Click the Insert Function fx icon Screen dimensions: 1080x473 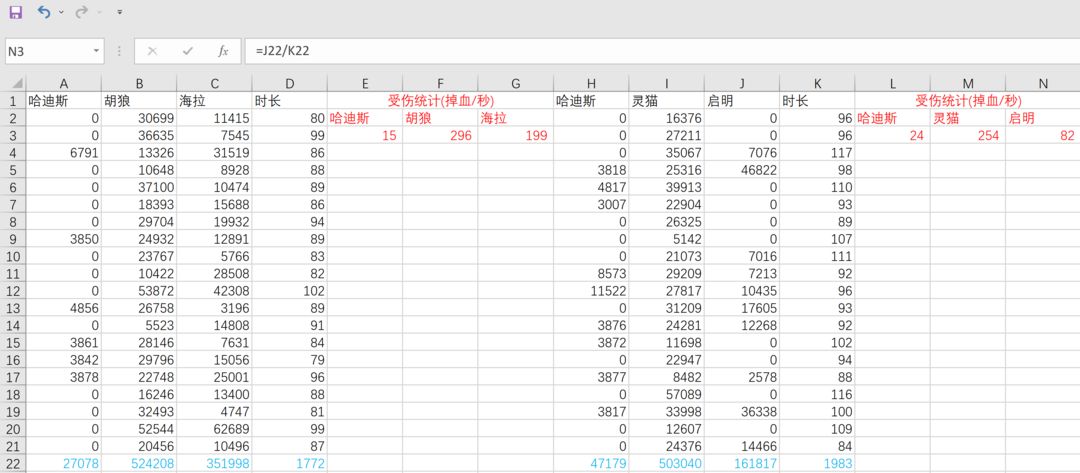223,51
